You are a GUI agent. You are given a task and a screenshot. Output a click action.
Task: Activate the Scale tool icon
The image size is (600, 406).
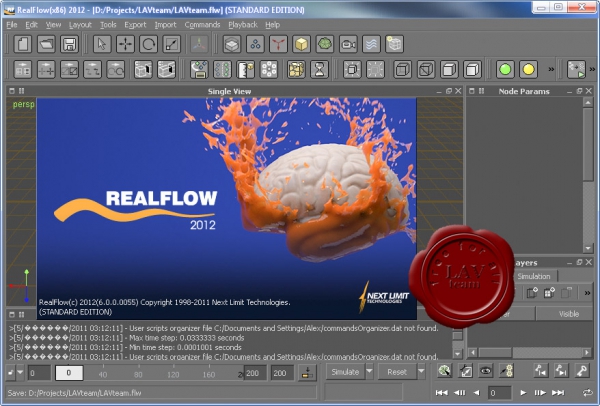point(172,44)
